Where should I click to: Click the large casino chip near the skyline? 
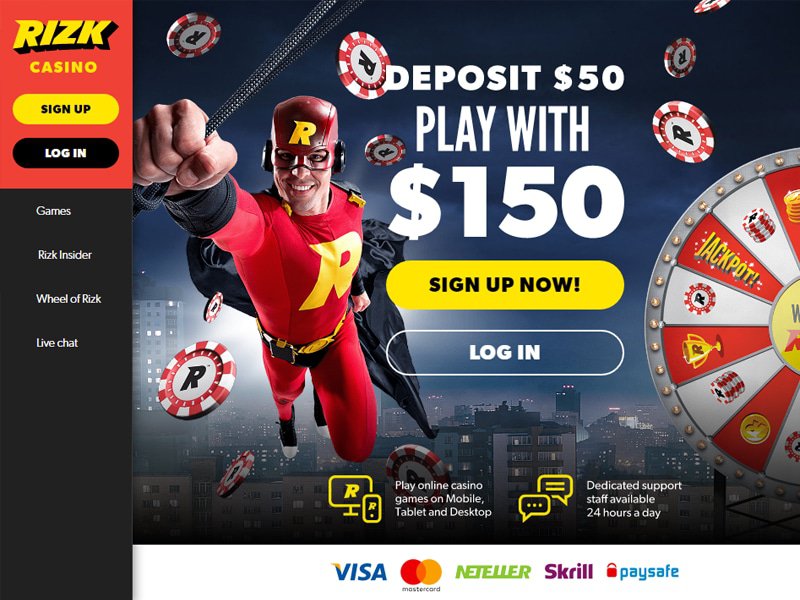[x=196, y=379]
